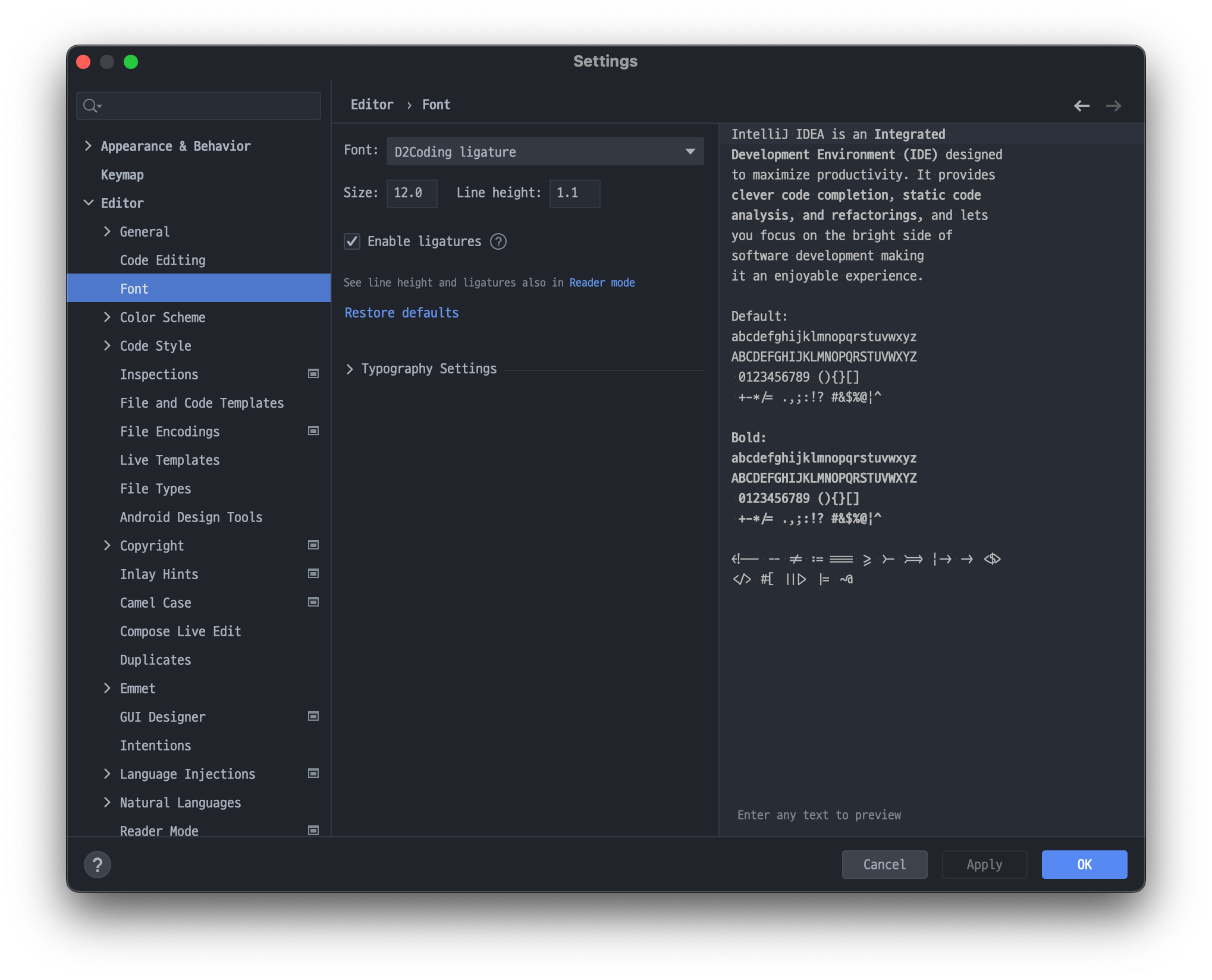Click Editor in the breadcrumb path

(372, 104)
